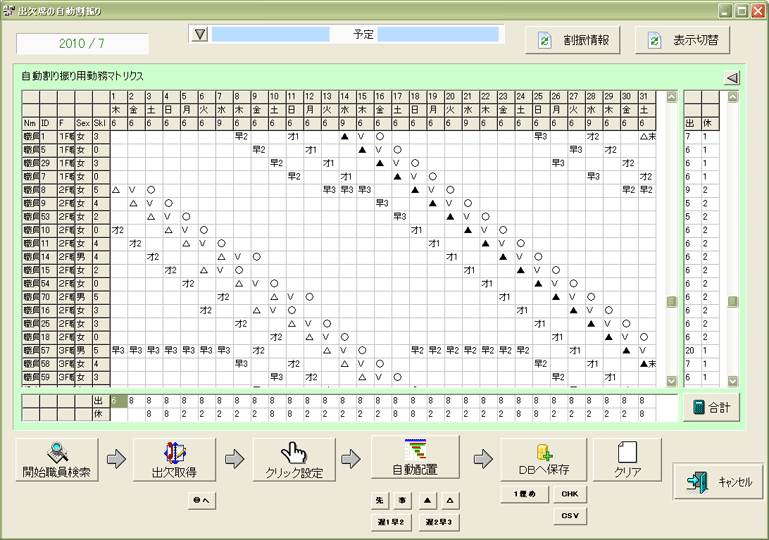Click the 遅2早3 button
Screen dimensions: 769x540
[x=439, y=522]
